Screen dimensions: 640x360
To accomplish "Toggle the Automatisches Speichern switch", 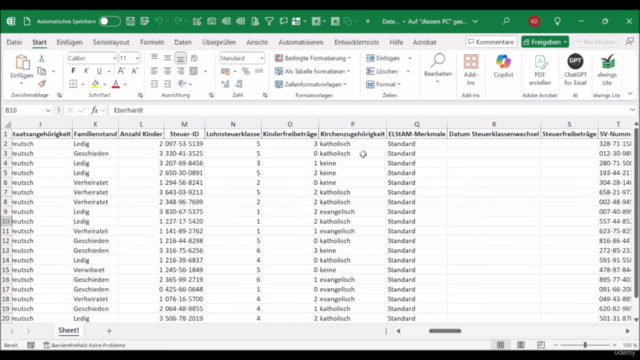I will (x=109, y=21).
